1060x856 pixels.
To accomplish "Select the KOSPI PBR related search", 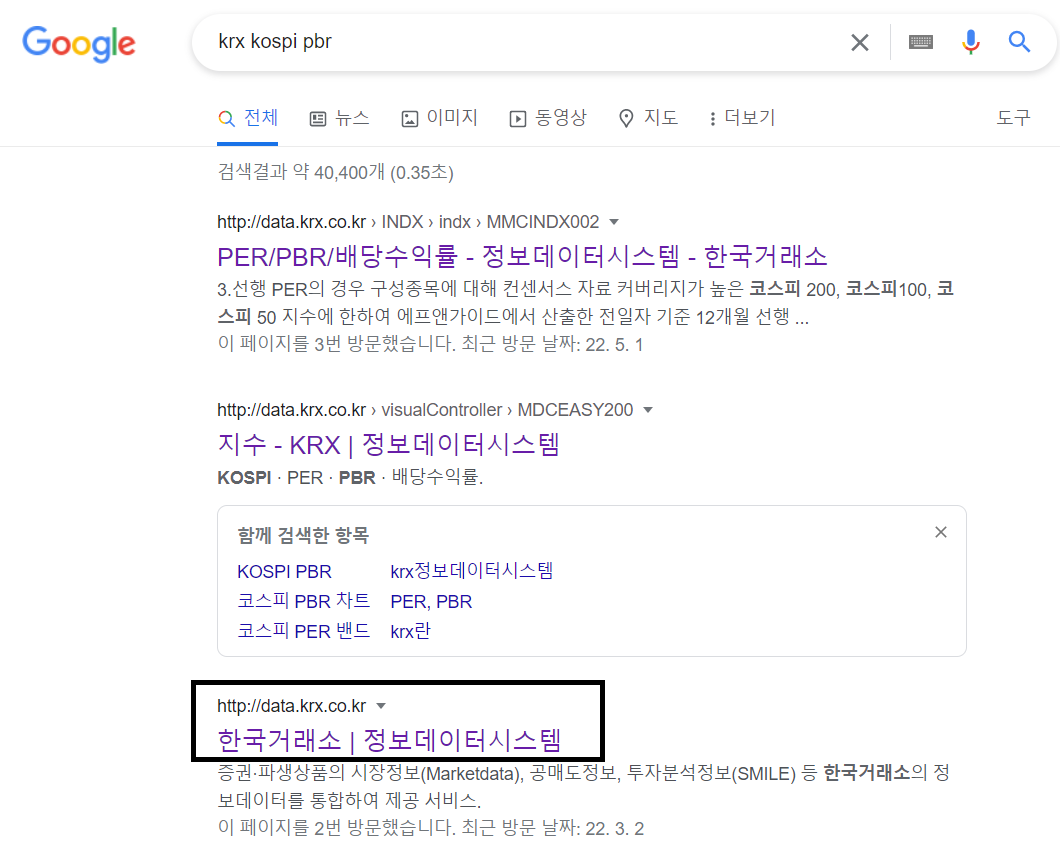I will pos(284,571).
